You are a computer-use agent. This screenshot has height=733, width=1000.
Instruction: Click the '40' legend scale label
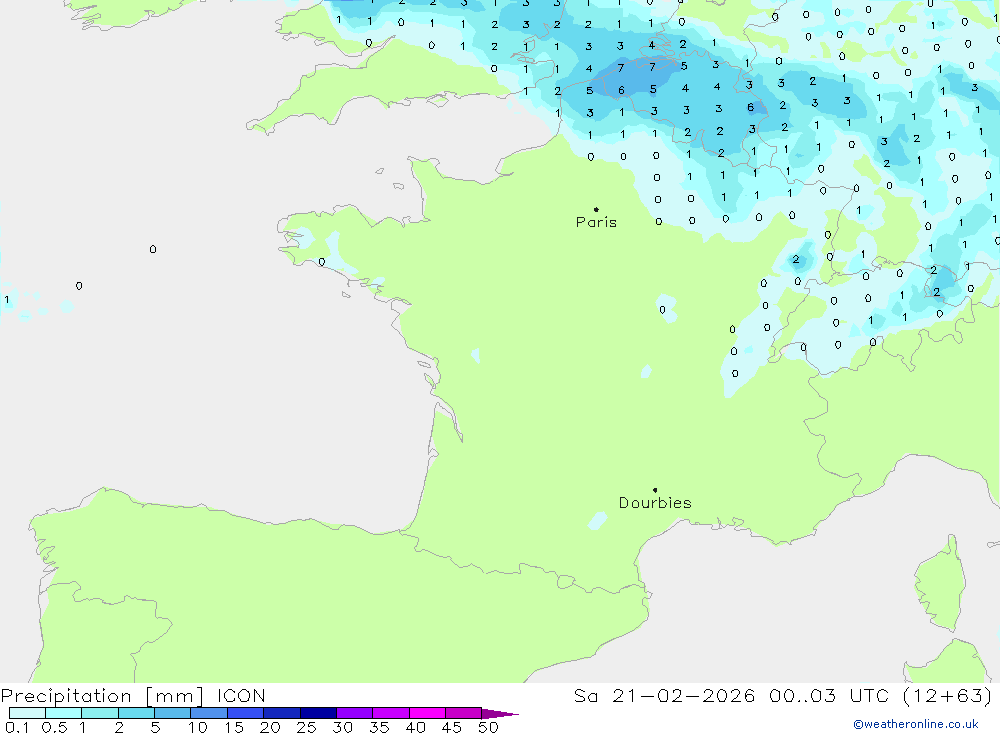(x=416, y=727)
